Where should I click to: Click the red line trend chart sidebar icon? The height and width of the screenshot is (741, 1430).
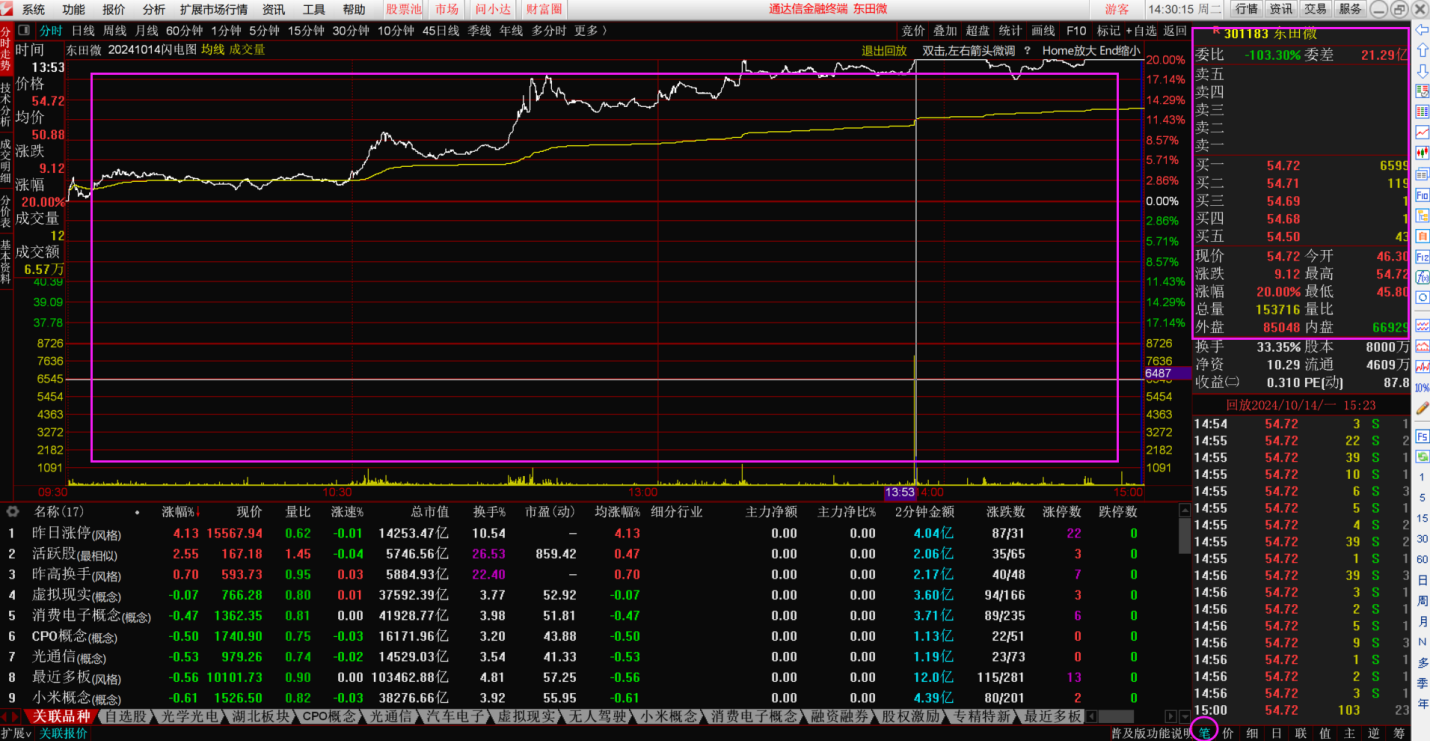pyautogui.click(x=1423, y=132)
